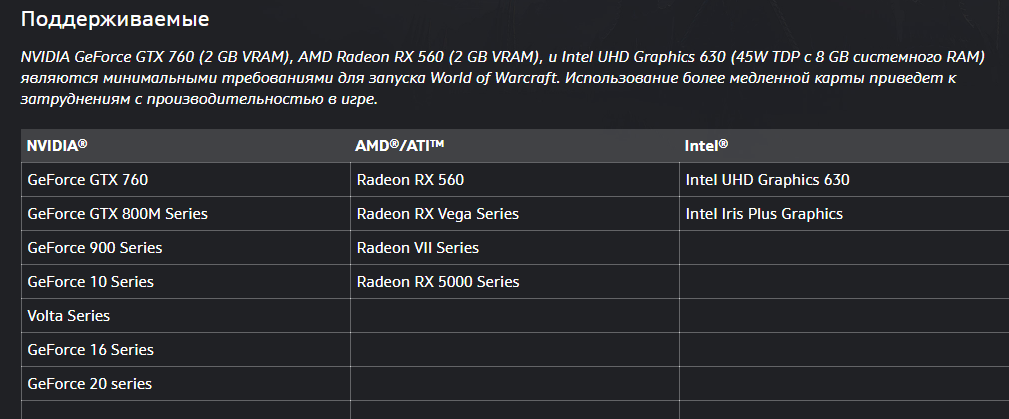This screenshot has width=1009, height=419.
Task: Click the Intel® column header
Action: coord(706,145)
